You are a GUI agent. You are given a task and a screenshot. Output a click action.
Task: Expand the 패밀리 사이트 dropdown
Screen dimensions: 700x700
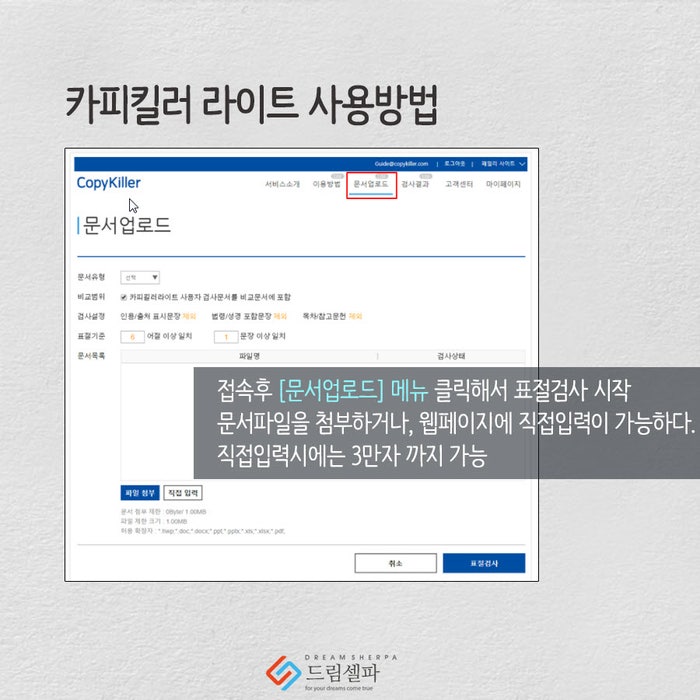[503, 164]
